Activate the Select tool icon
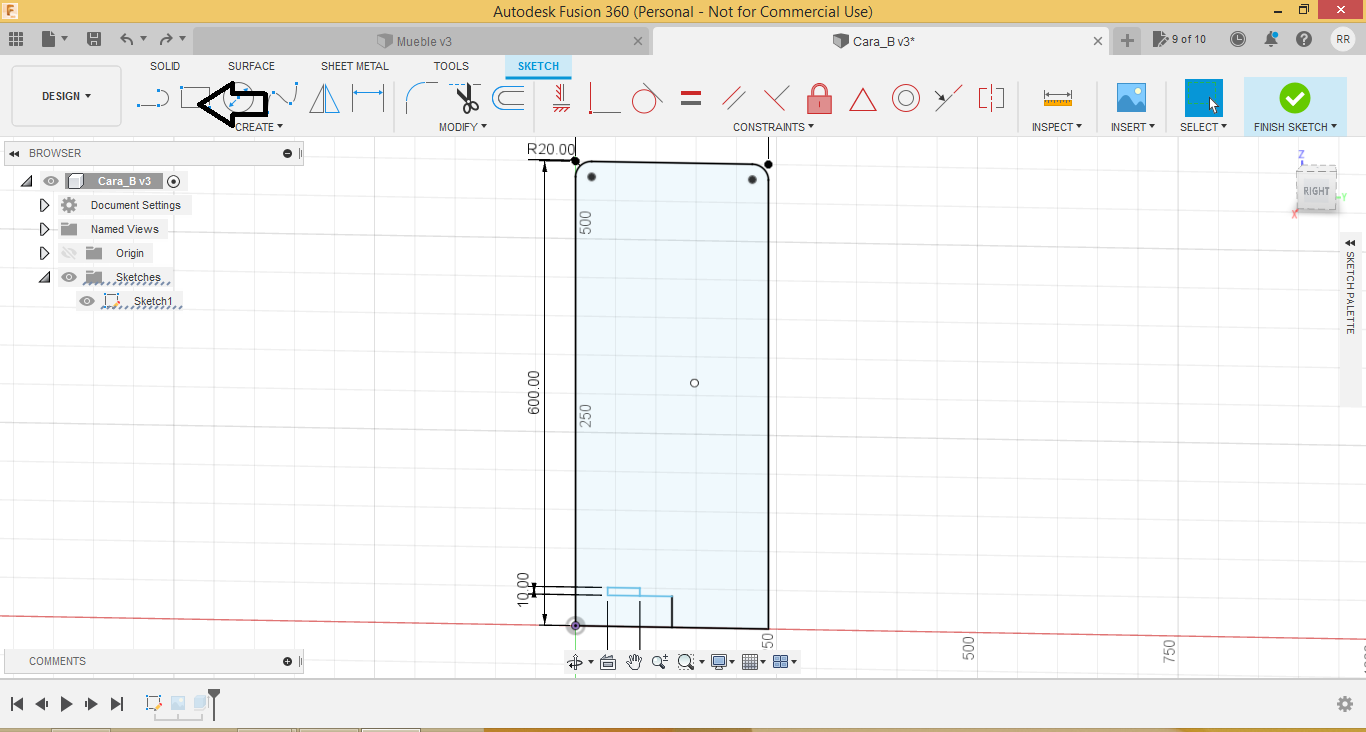The image size is (1366, 732). (x=1203, y=98)
